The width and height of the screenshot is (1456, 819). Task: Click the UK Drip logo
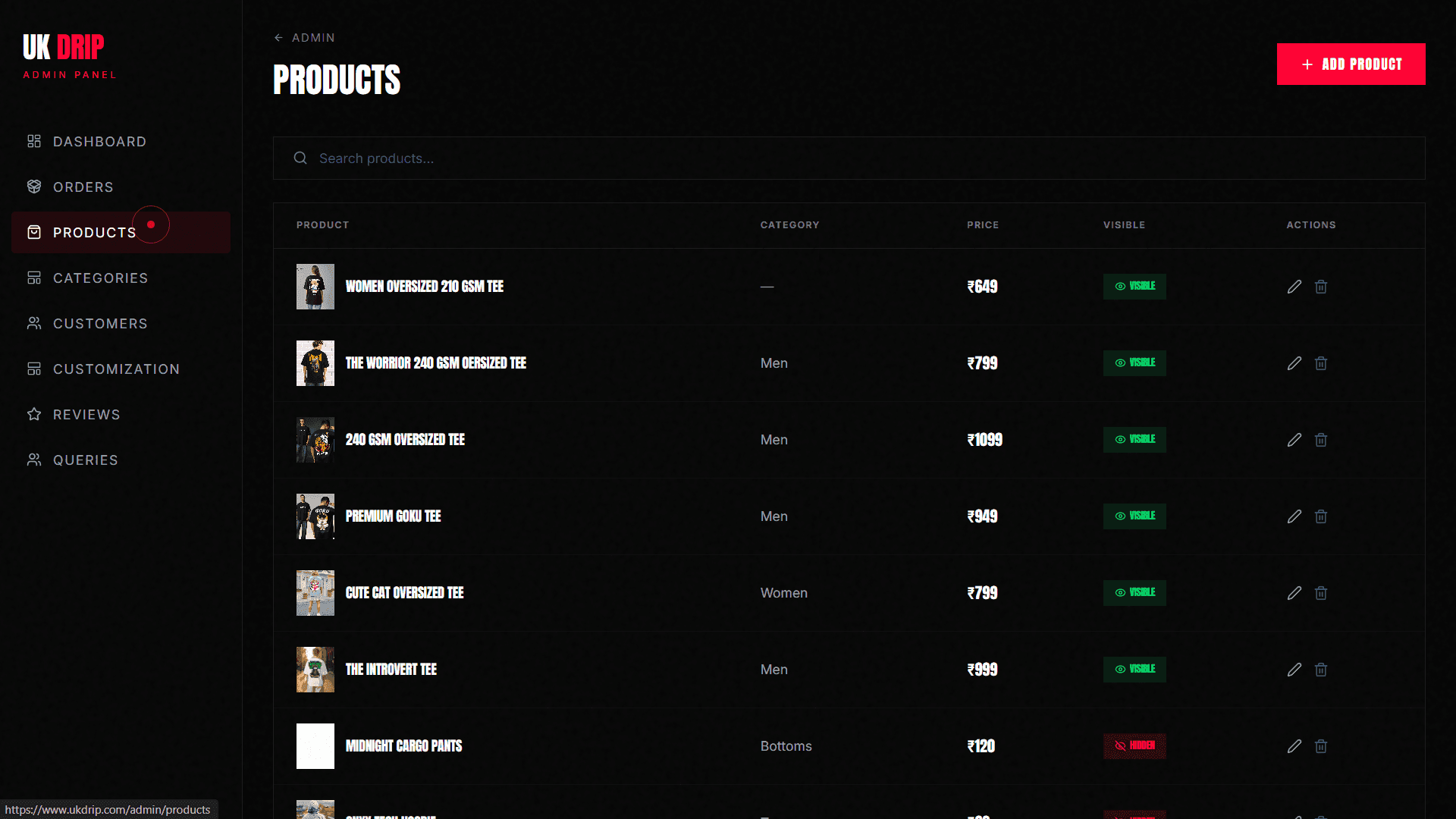pos(64,47)
